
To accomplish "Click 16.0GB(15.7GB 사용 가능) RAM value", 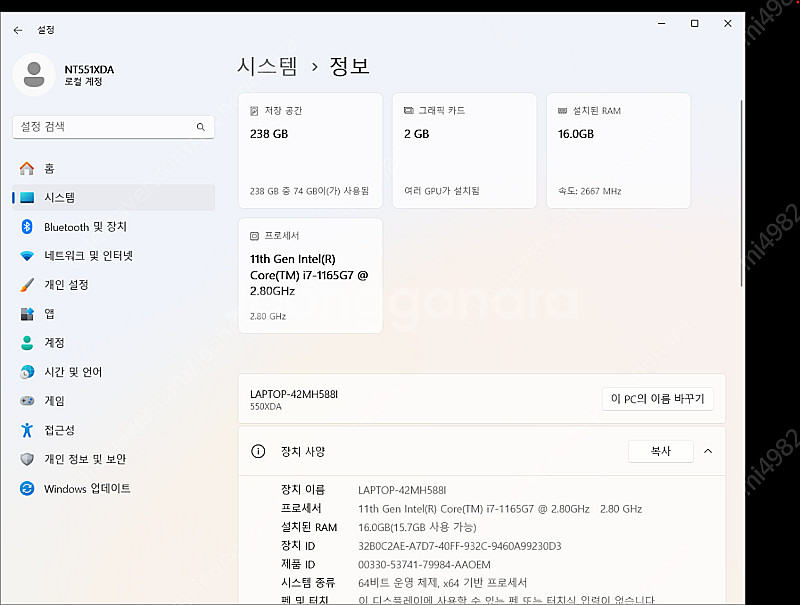I will coord(417,527).
